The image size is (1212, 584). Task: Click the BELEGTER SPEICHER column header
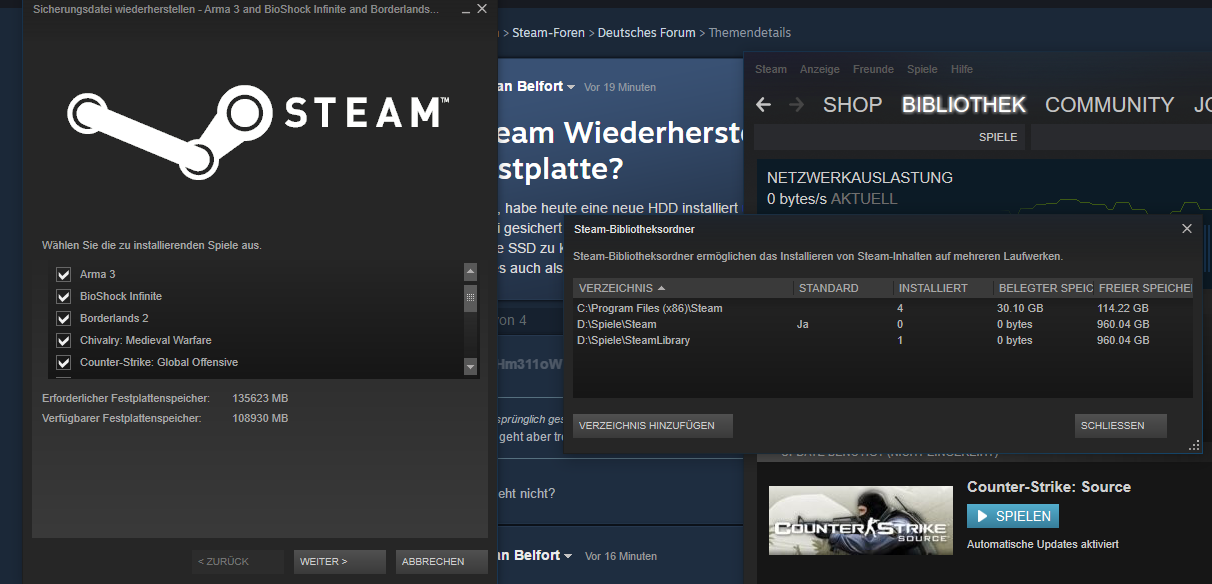click(1042, 288)
